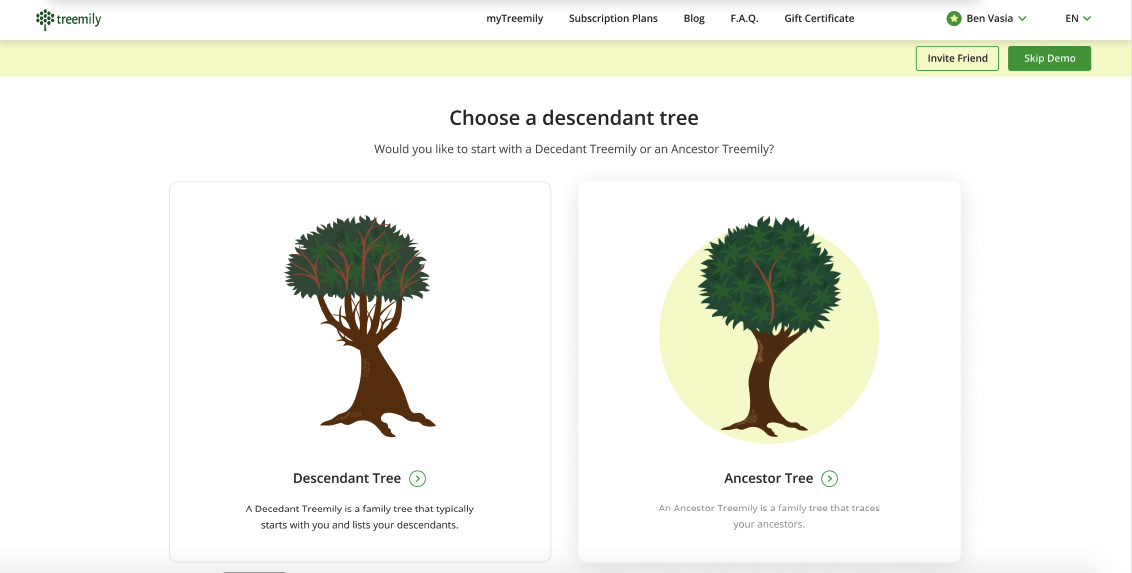Click the circled arrow beside Descendant Tree
1132x573 pixels.
tap(418, 479)
